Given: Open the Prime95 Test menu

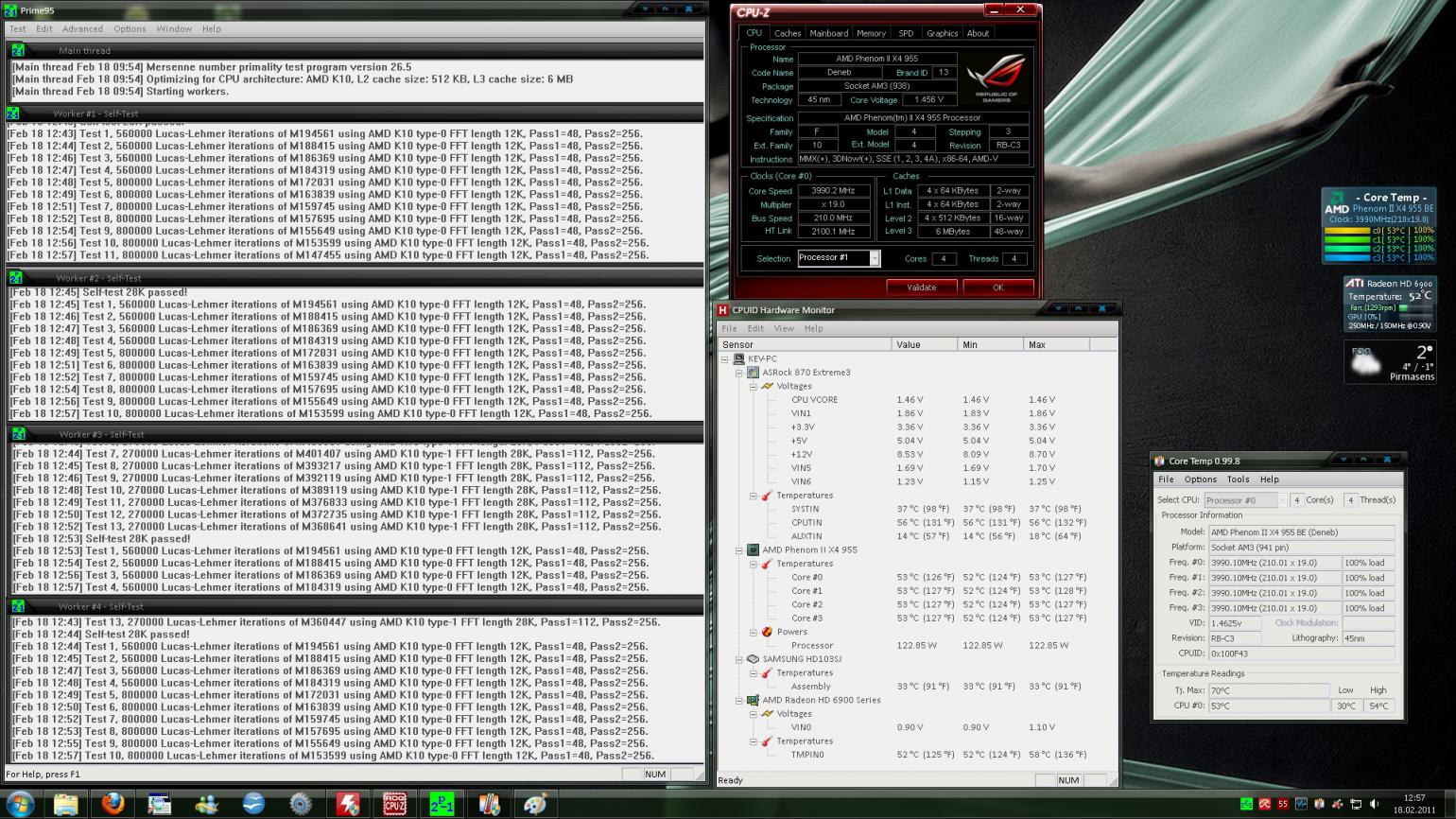Looking at the screenshot, I should pyautogui.click(x=18, y=28).
